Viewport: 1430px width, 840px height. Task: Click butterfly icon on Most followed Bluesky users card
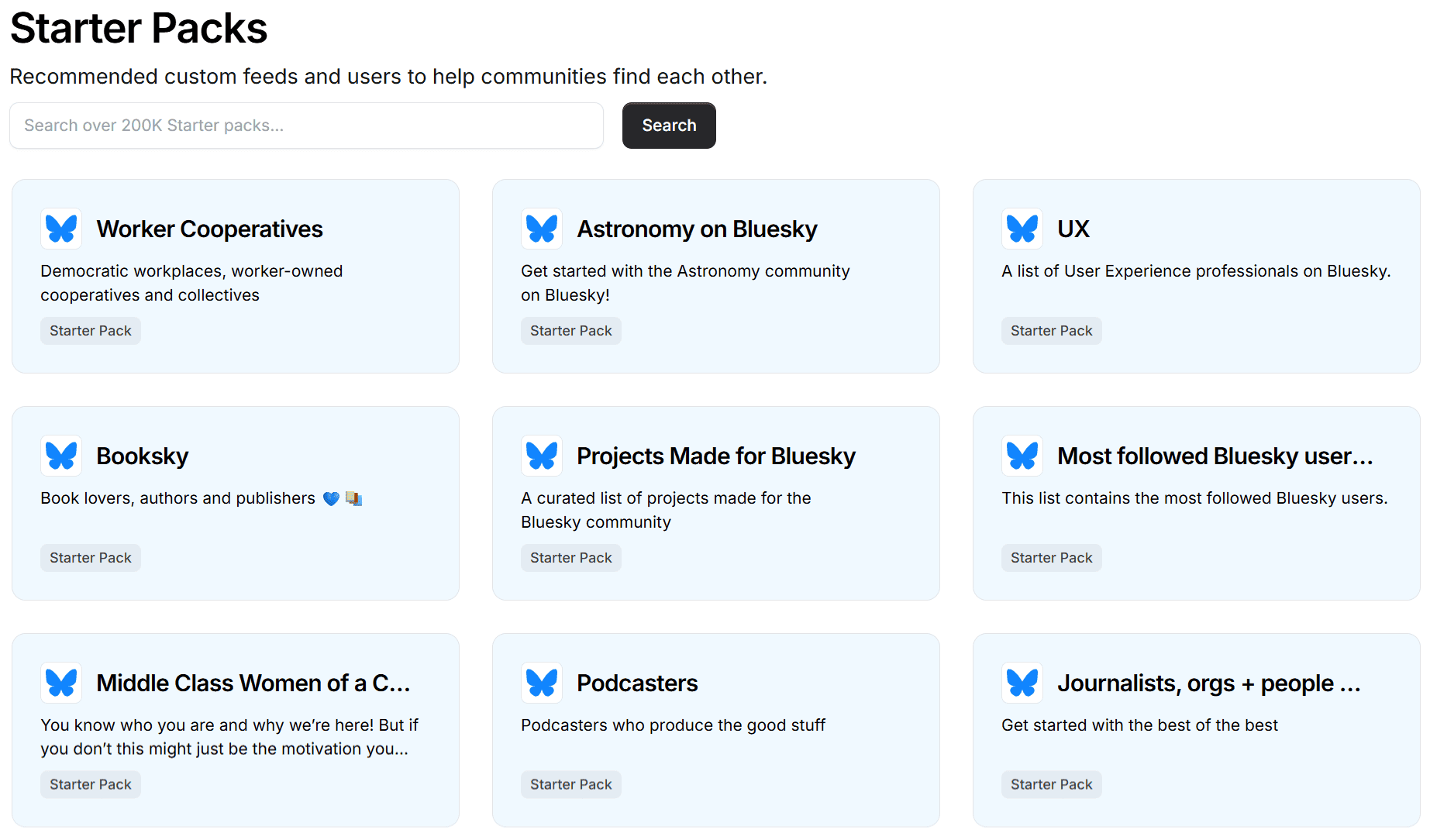[x=1022, y=456]
